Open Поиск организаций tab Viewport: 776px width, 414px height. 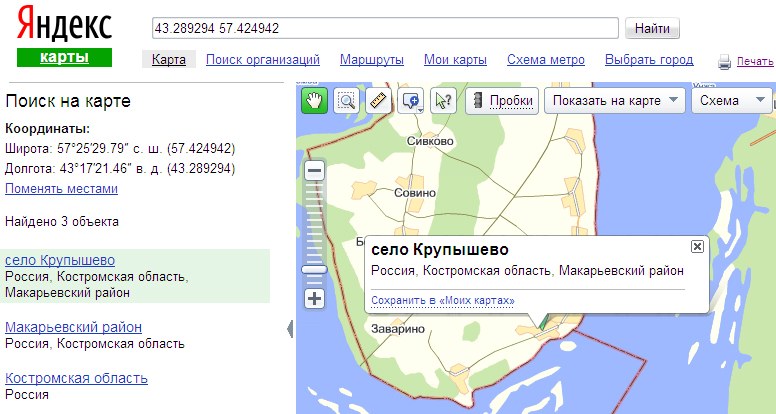coord(263,60)
